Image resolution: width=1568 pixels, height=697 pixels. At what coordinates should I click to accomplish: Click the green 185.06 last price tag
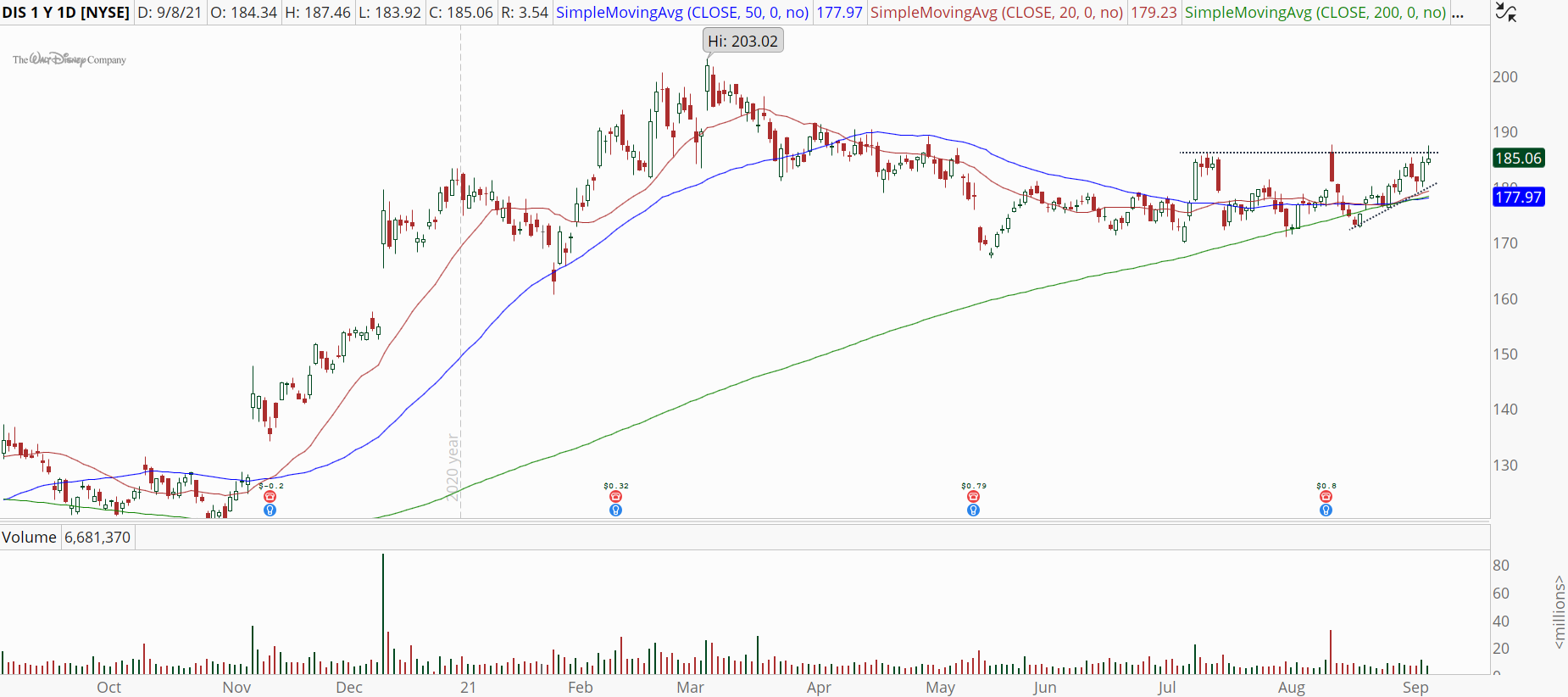click(1518, 159)
